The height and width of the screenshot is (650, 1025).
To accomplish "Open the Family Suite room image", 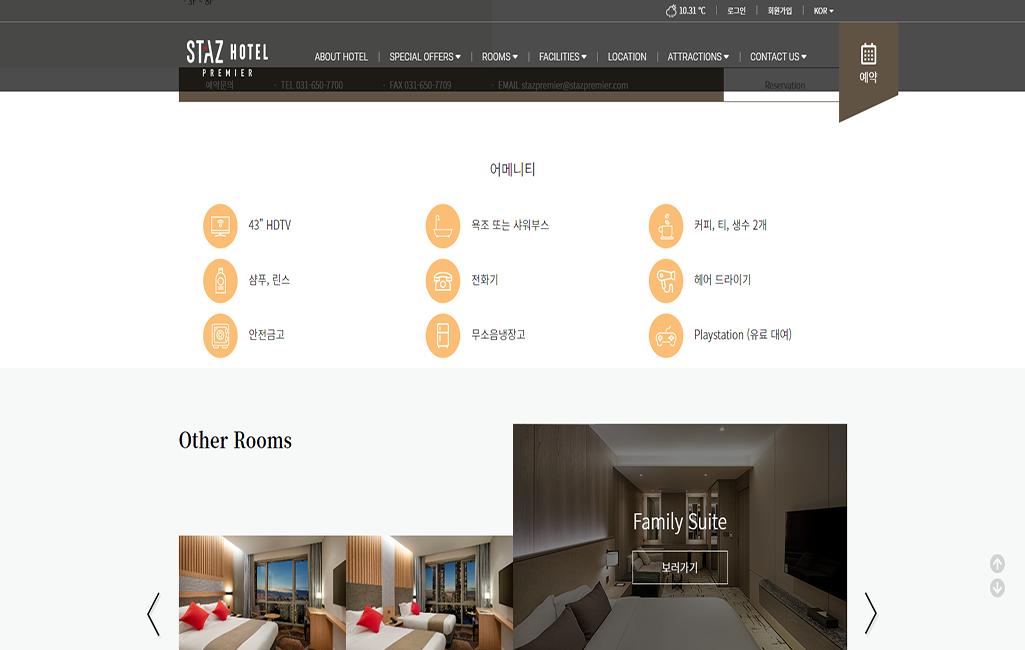I will click(680, 537).
